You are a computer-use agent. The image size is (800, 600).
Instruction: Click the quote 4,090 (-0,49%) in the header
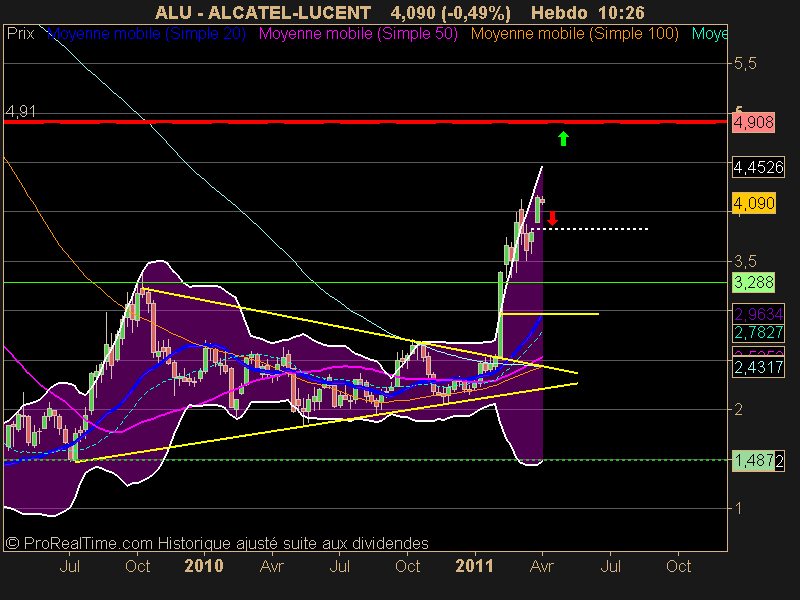pyautogui.click(x=451, y=12)
